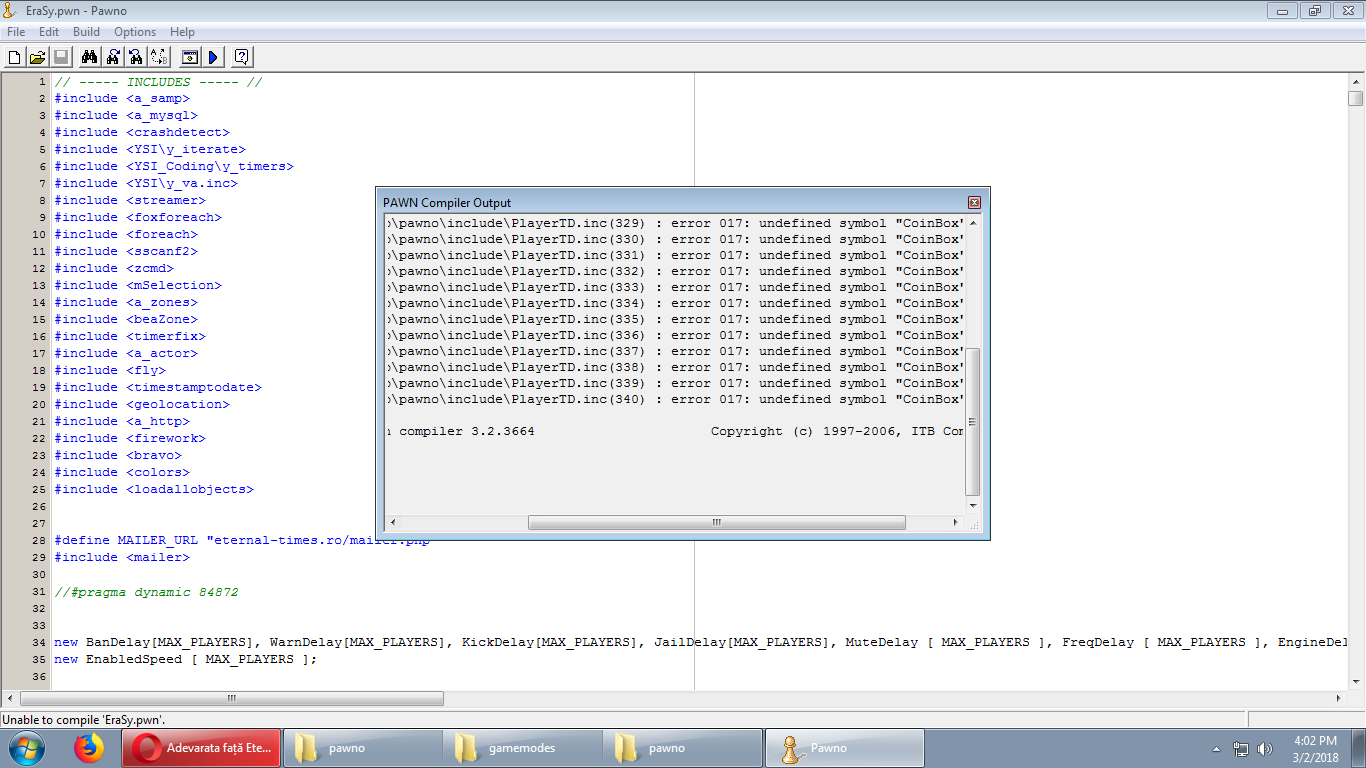Select the PlayerTD.inc(329) error line

pyautogui.click(x=675, y=223)
